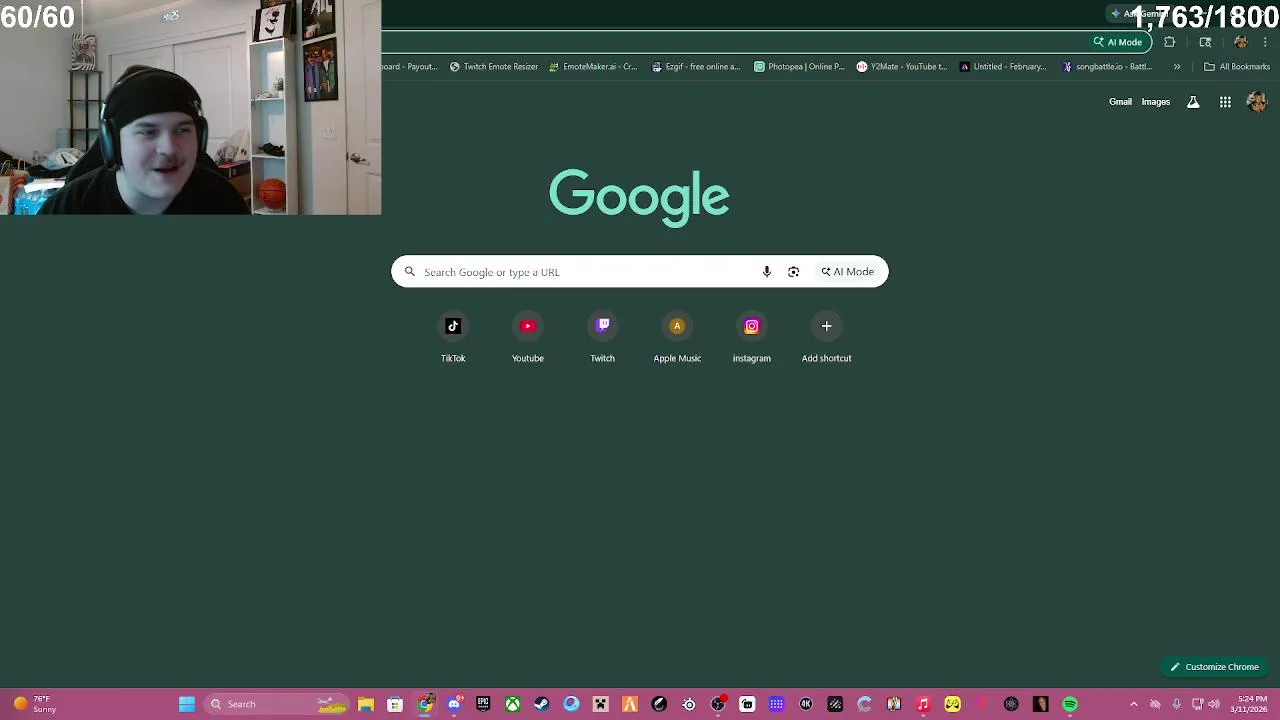The image size is (1280, 720).
Task: Open Steam from taskbar
Action: point(542,704)
